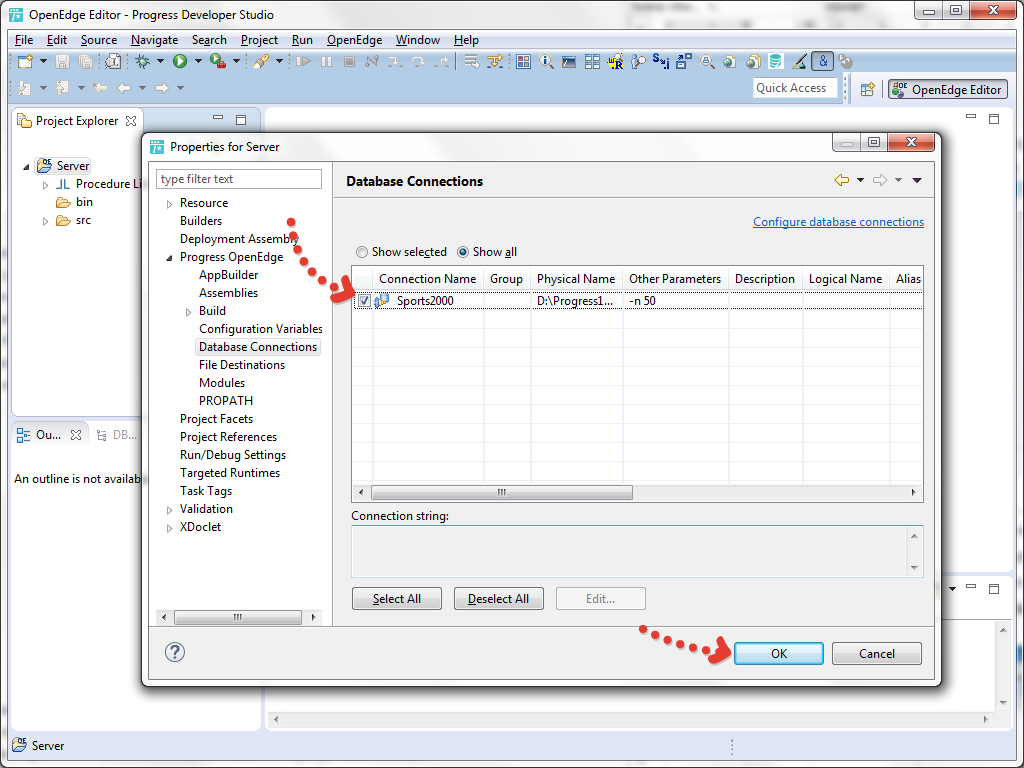Open the Navigate menu
The width and height of the screenshot is (1024, 768).
click(x=154, y=40)
